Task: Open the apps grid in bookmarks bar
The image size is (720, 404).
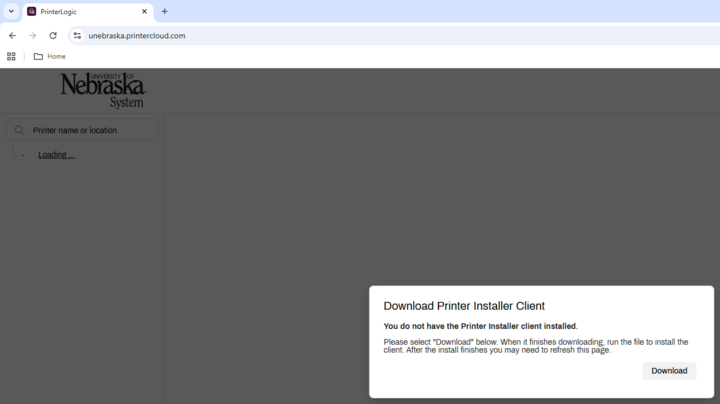Action: coord(11,56)
